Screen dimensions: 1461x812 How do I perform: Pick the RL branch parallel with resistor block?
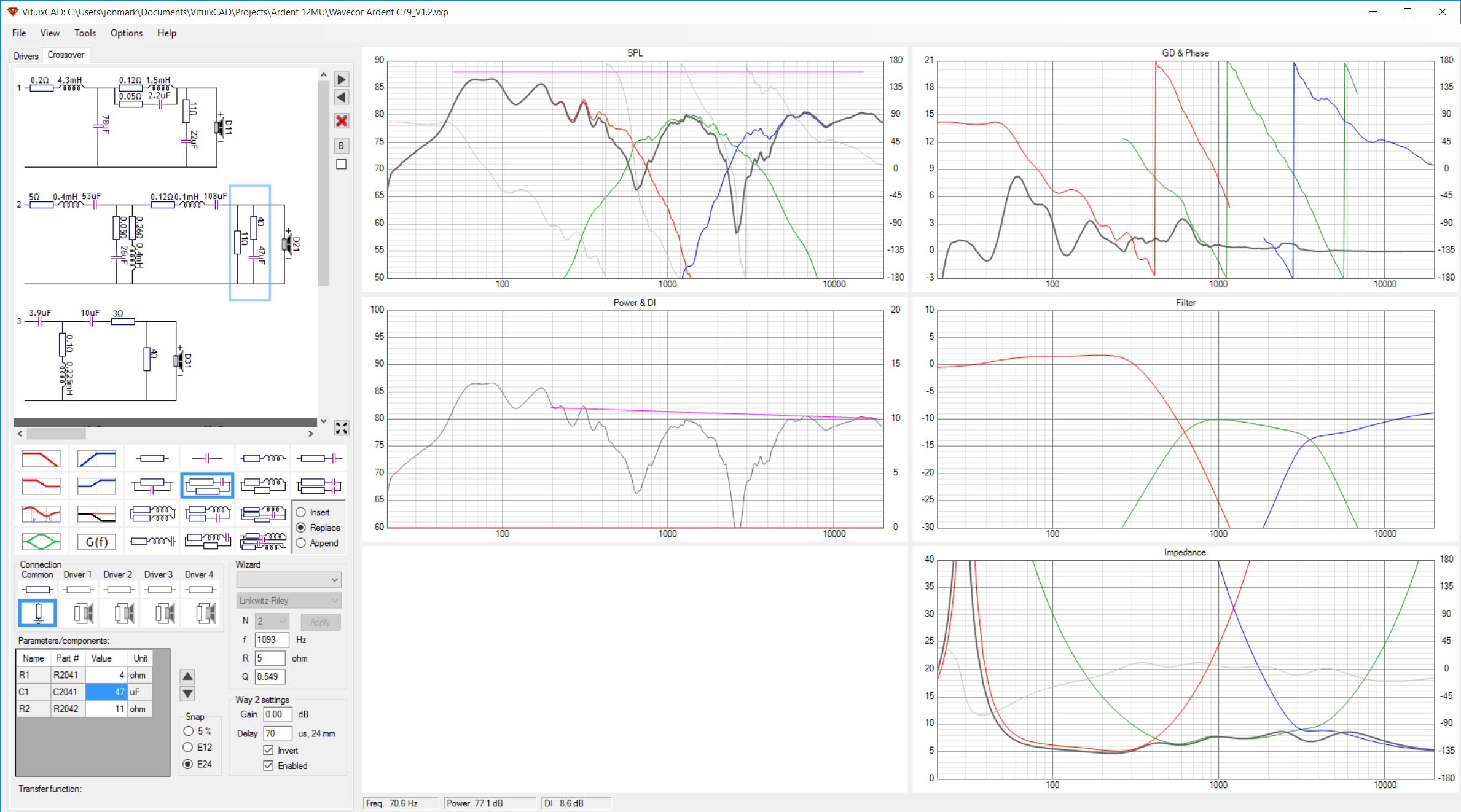click(263, 486)
